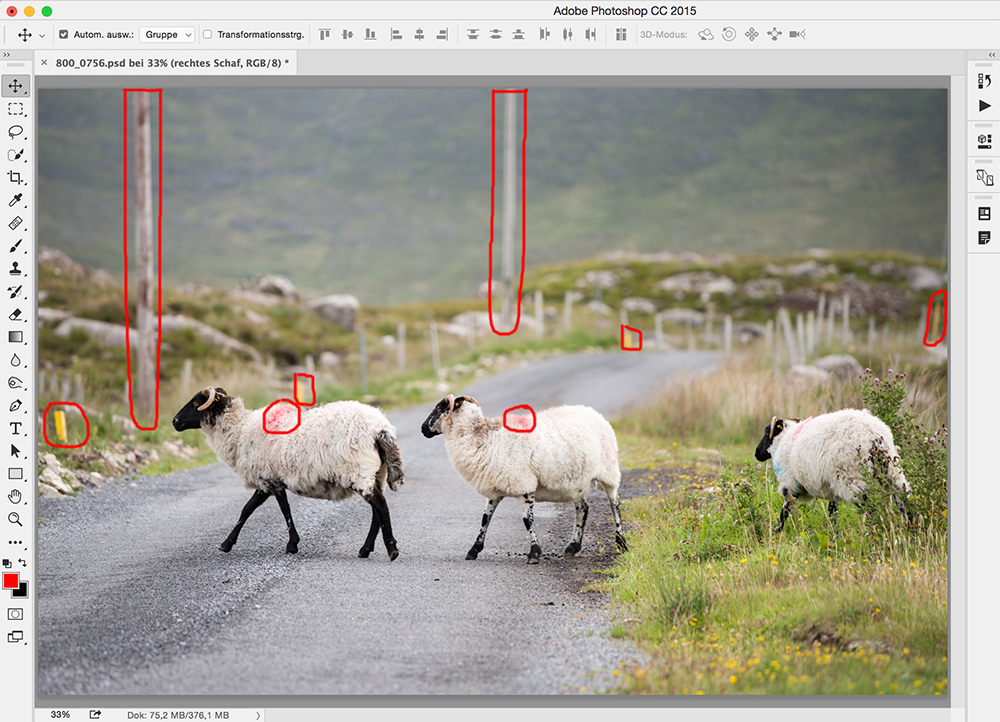Open status bar info arrow menu
The image size is (1000, 722).
click(258, 716)
